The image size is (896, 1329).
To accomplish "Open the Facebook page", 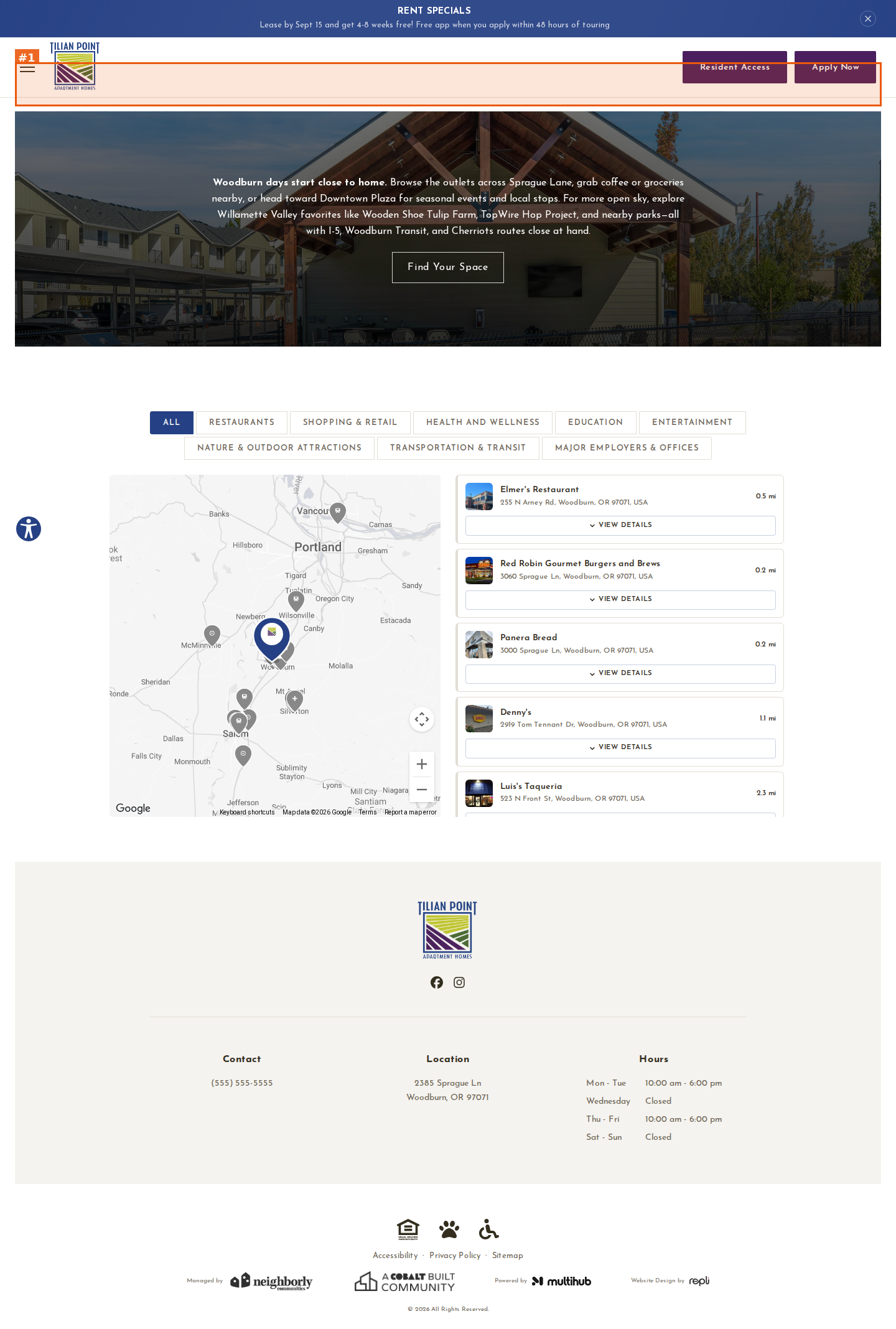I will [x=437, y=982].
